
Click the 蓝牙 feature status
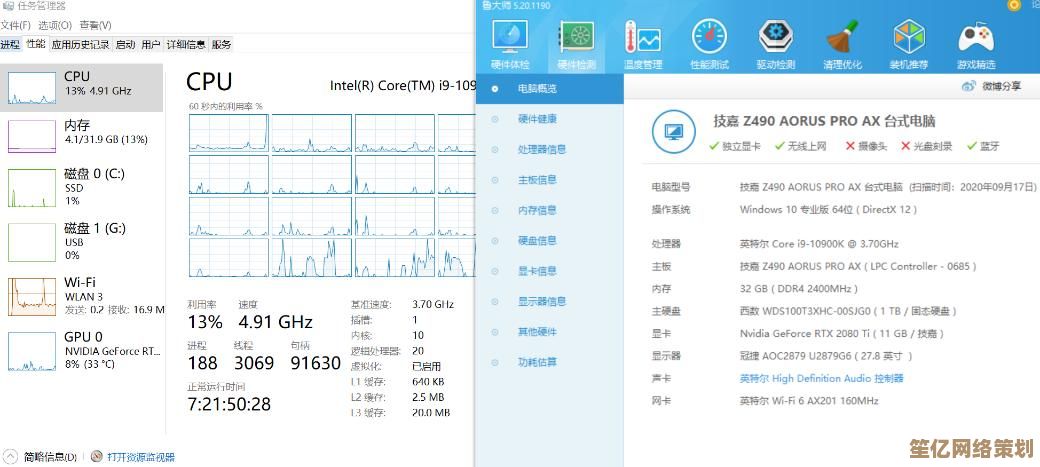pos(983,146)
